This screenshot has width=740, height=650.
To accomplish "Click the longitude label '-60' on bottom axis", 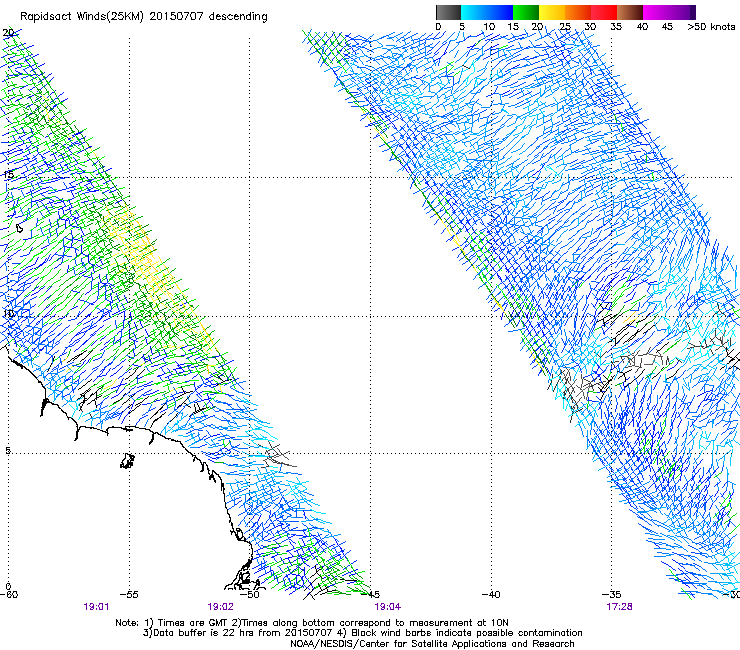I will click(8, 594).
